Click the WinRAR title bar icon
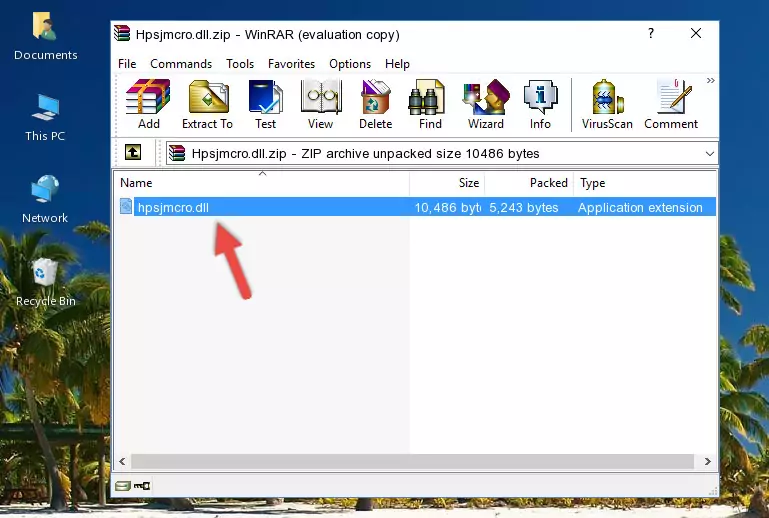Viewport: 769px width, 518px height. [x=122, y=34]
